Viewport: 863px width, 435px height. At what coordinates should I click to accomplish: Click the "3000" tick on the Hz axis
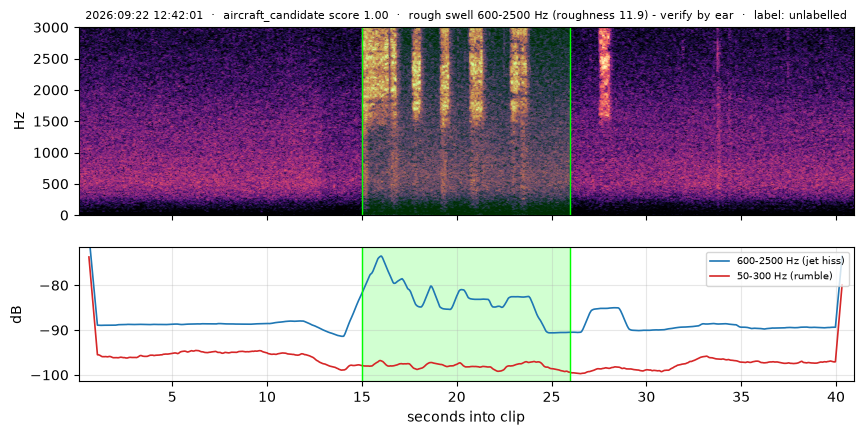click(x=53, y=28)
